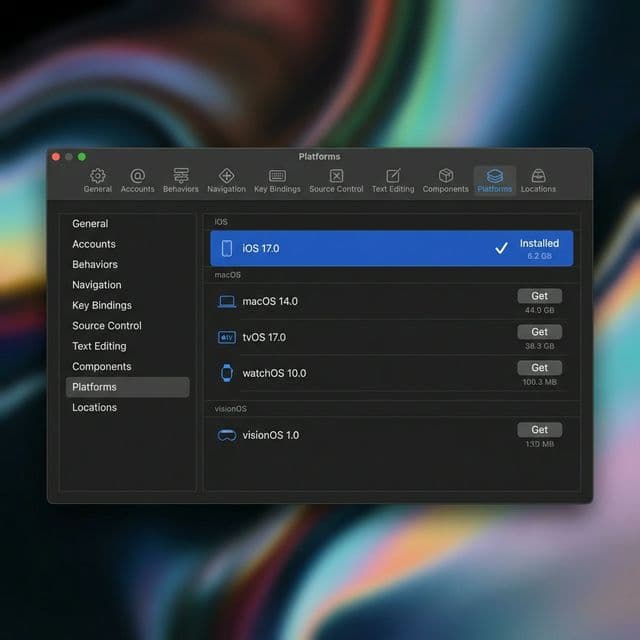The height and width of the screenshot is (640, 640).
Task: Click the Installed status label
Action: [x=539, y=243]
